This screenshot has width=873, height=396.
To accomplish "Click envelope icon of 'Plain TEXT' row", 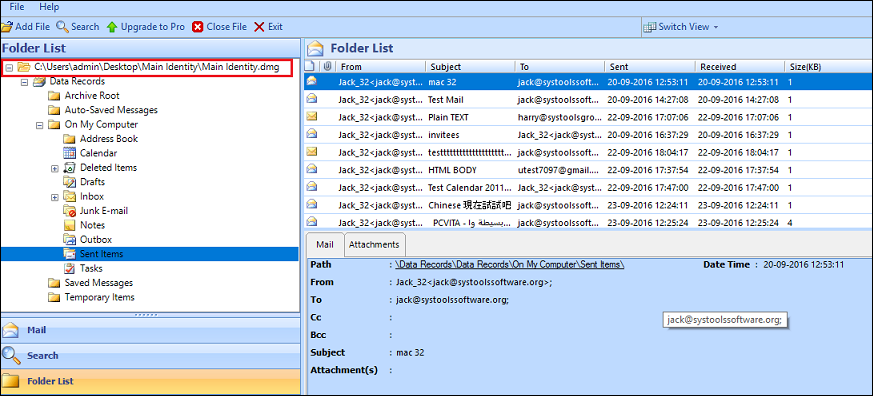I will click(312, 116).
